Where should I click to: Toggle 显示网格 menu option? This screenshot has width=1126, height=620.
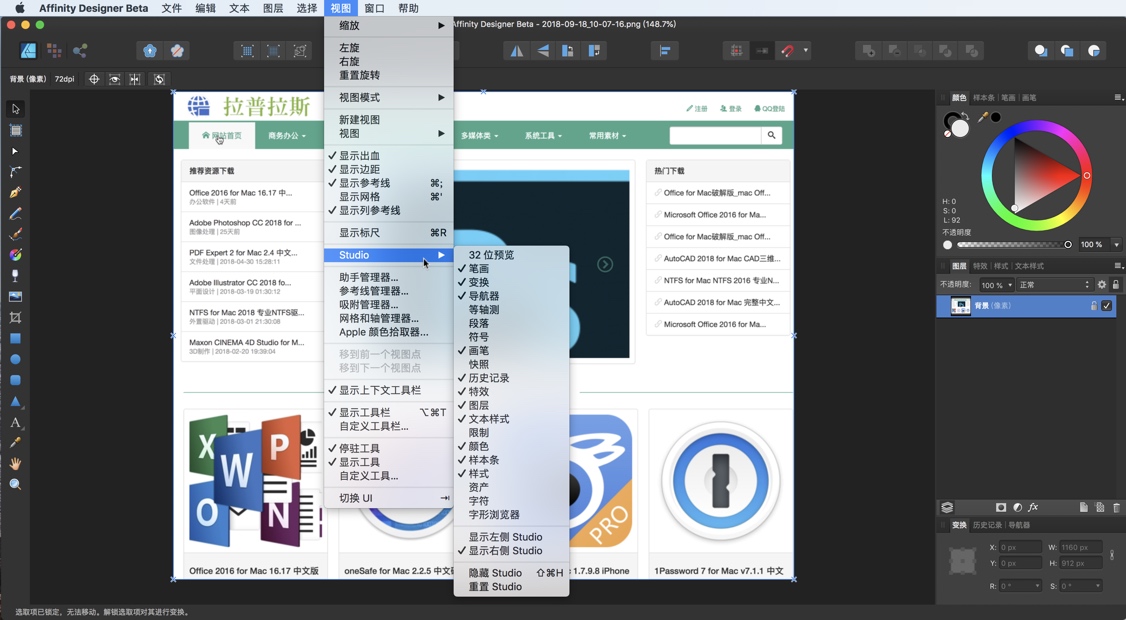coord(388,196)
